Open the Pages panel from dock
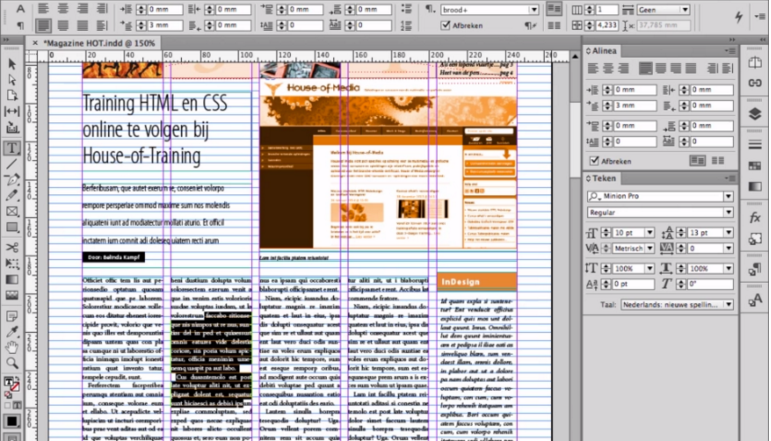The height and width of the screenshot is (441, 771). (x=755, y=62)
